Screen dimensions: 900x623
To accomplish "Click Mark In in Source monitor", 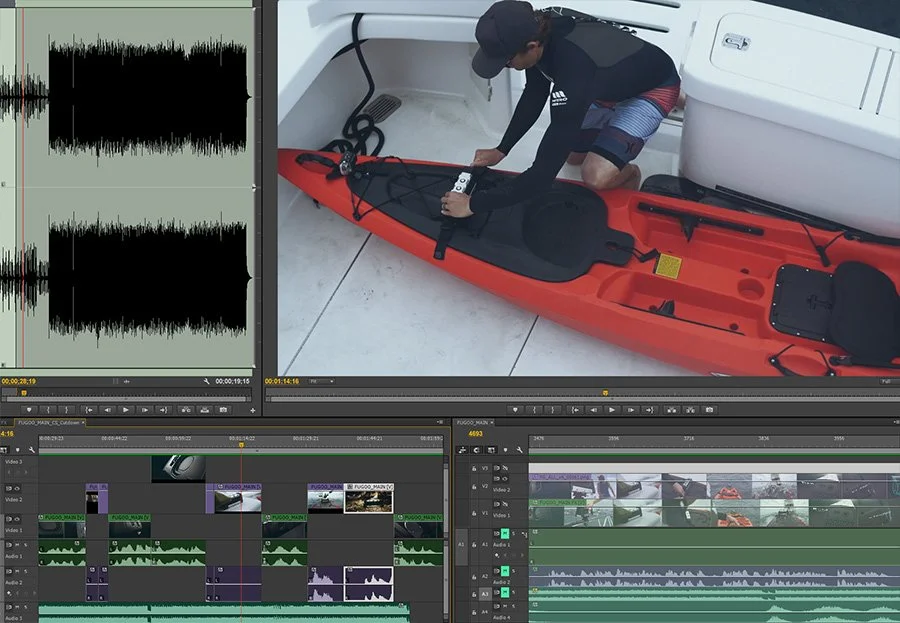I will point(48,410).
